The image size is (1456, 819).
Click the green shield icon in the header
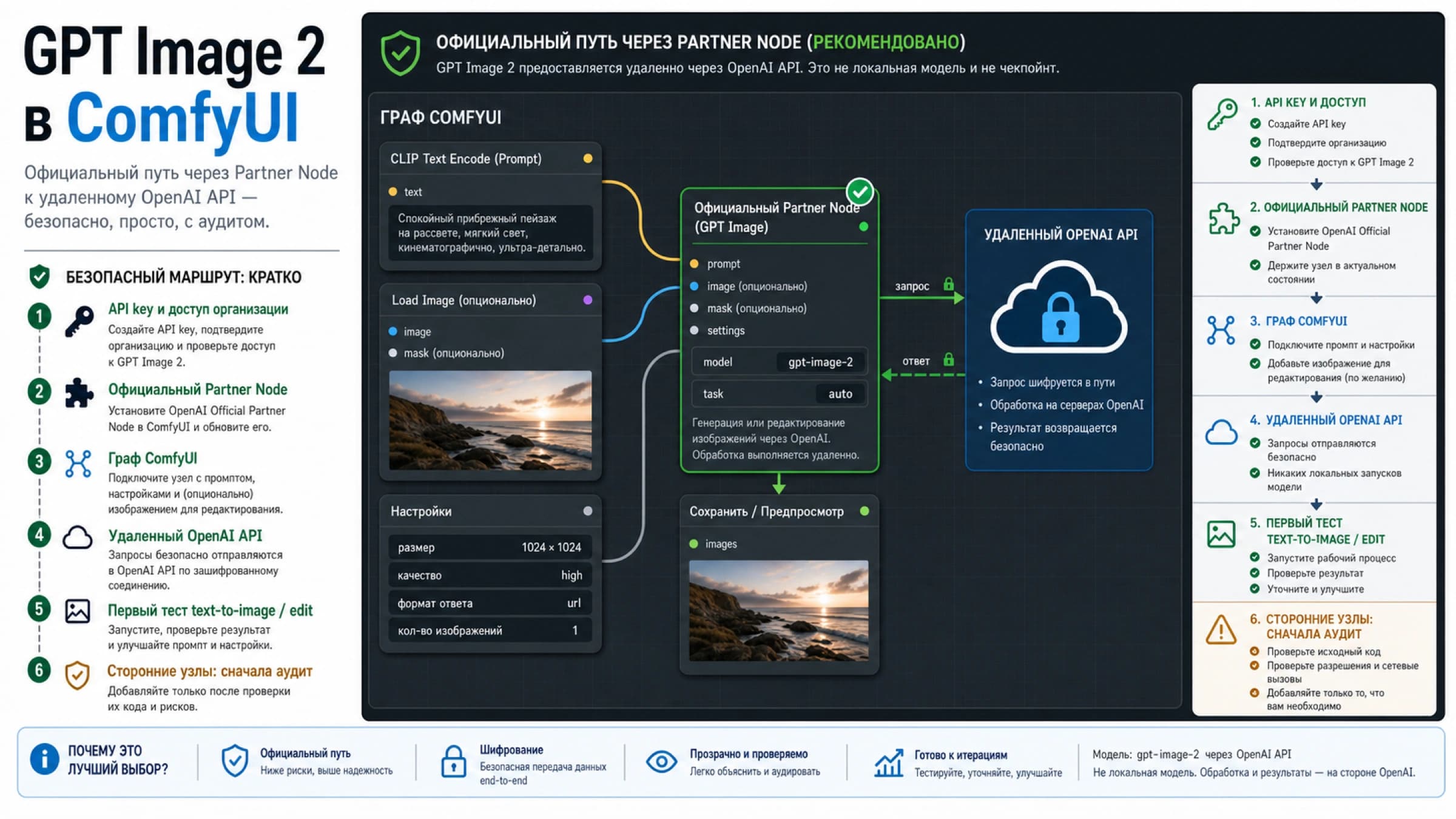pyautogui.click(x=400, y=53)
